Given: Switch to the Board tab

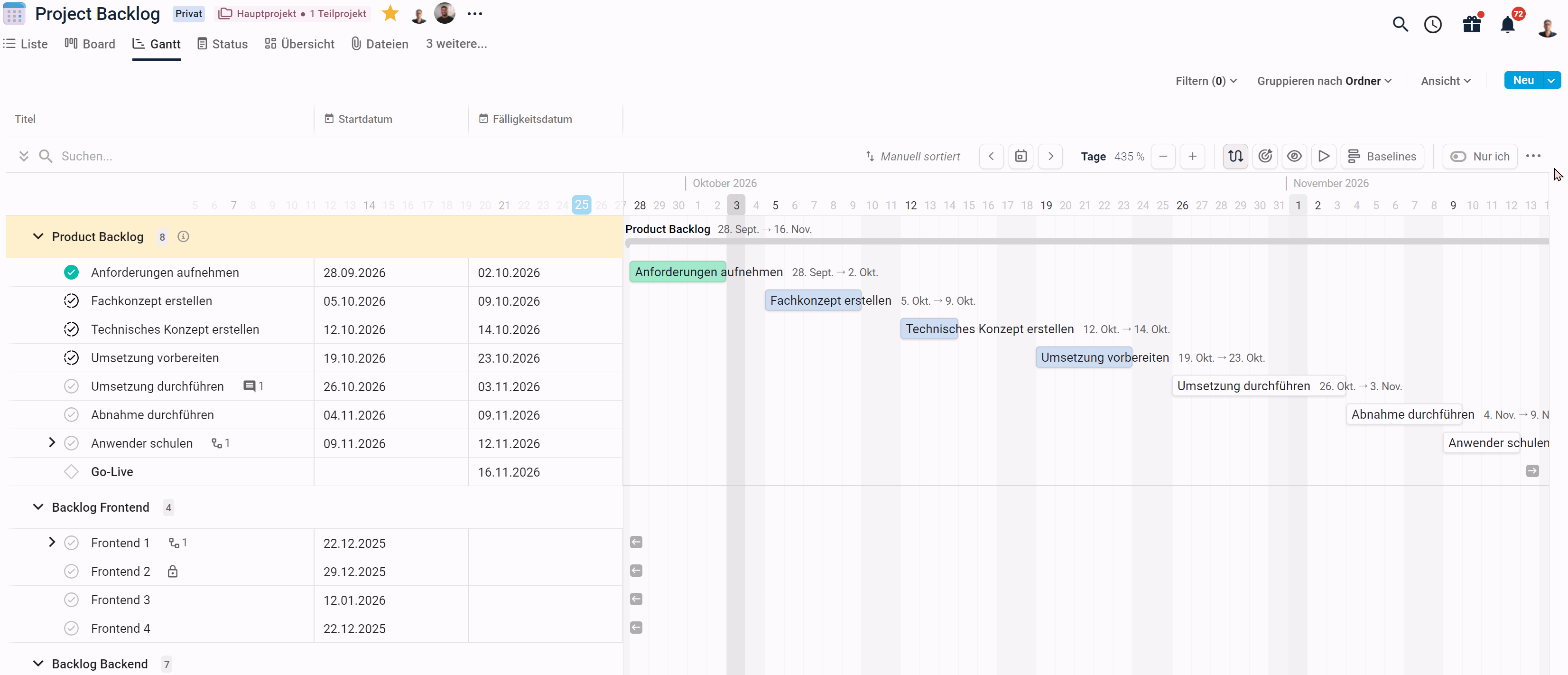Looking at the screenshot, I should [x=90, y=44].
